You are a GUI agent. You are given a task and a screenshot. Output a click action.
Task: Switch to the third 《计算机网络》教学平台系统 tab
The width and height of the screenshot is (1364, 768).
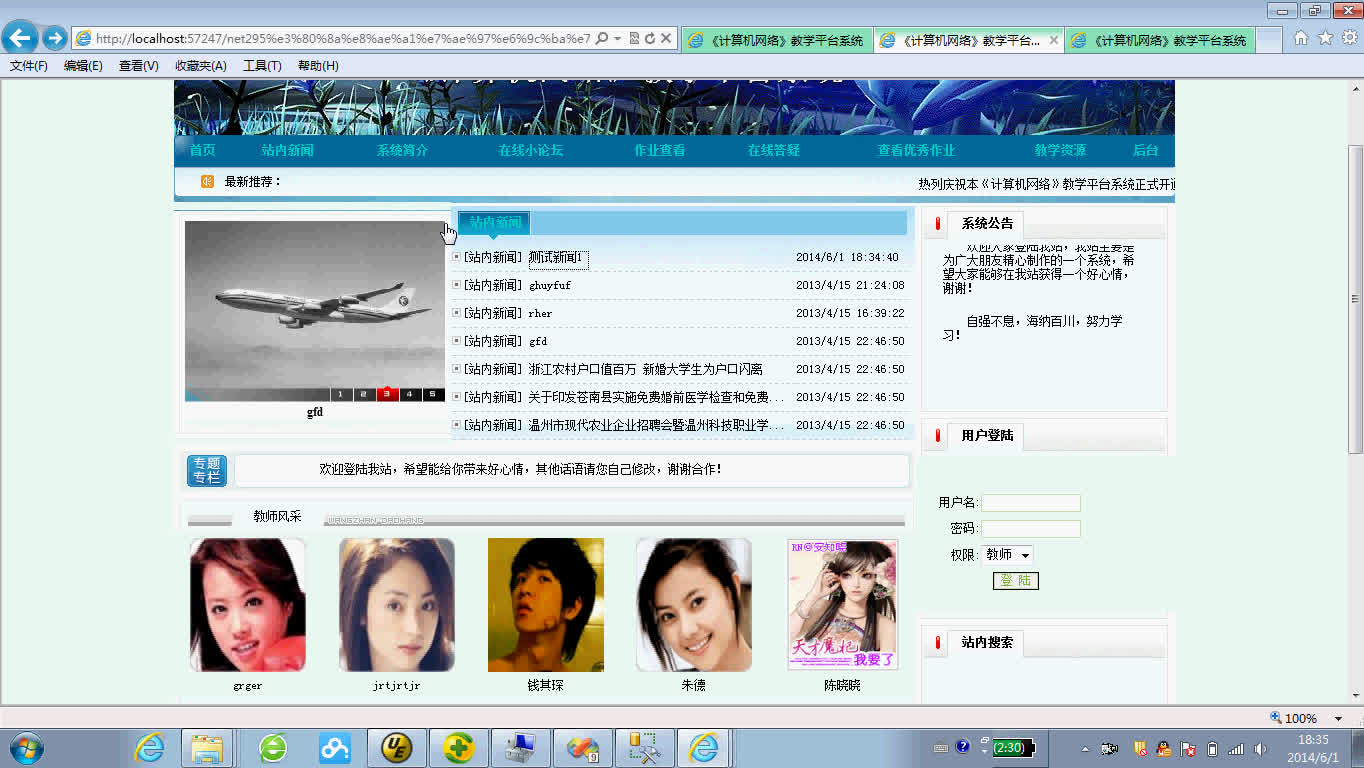[1160, 41]
